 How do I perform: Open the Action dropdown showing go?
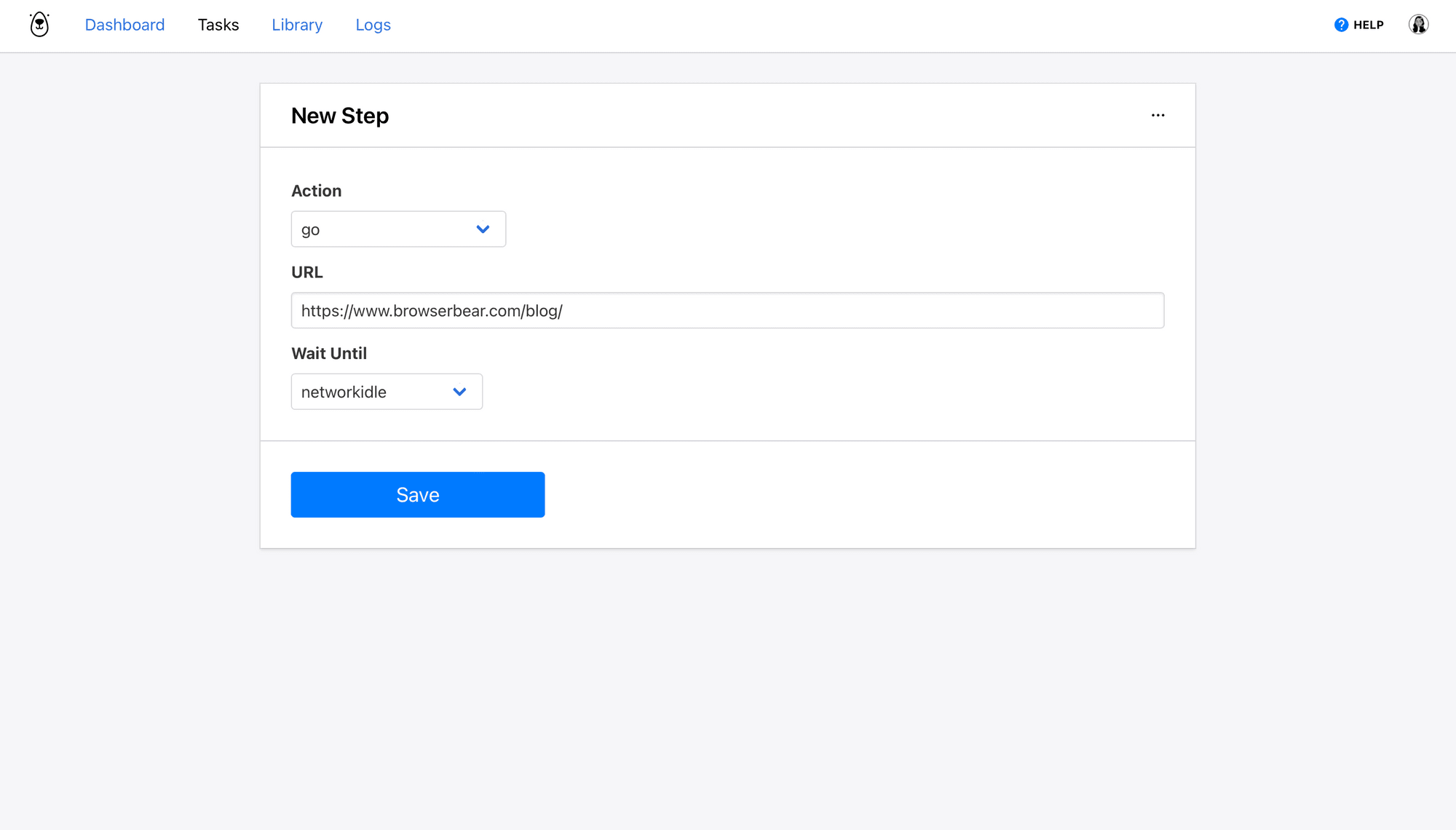(398, 229)
